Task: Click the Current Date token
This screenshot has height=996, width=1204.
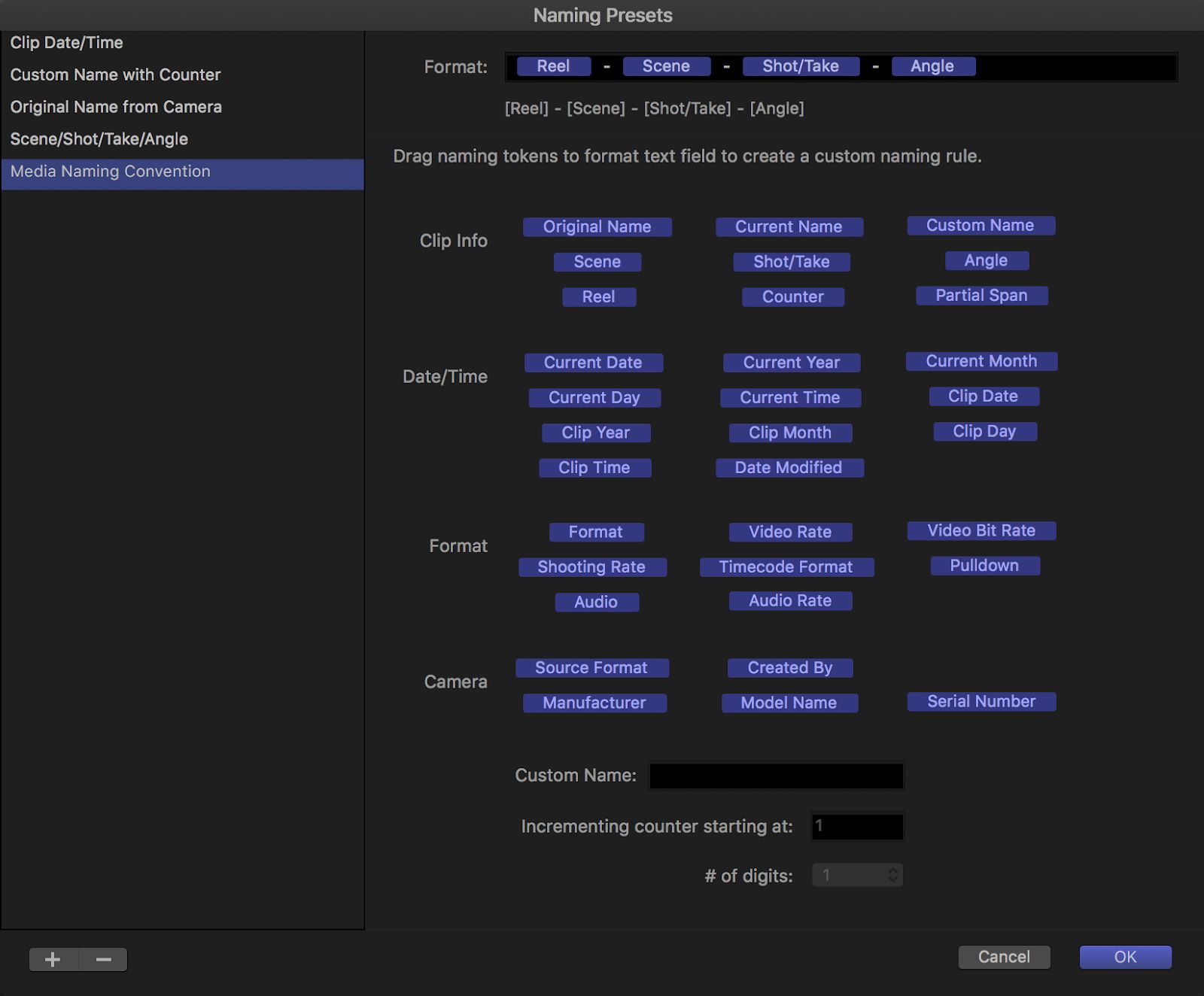Action: pos(593,363)
